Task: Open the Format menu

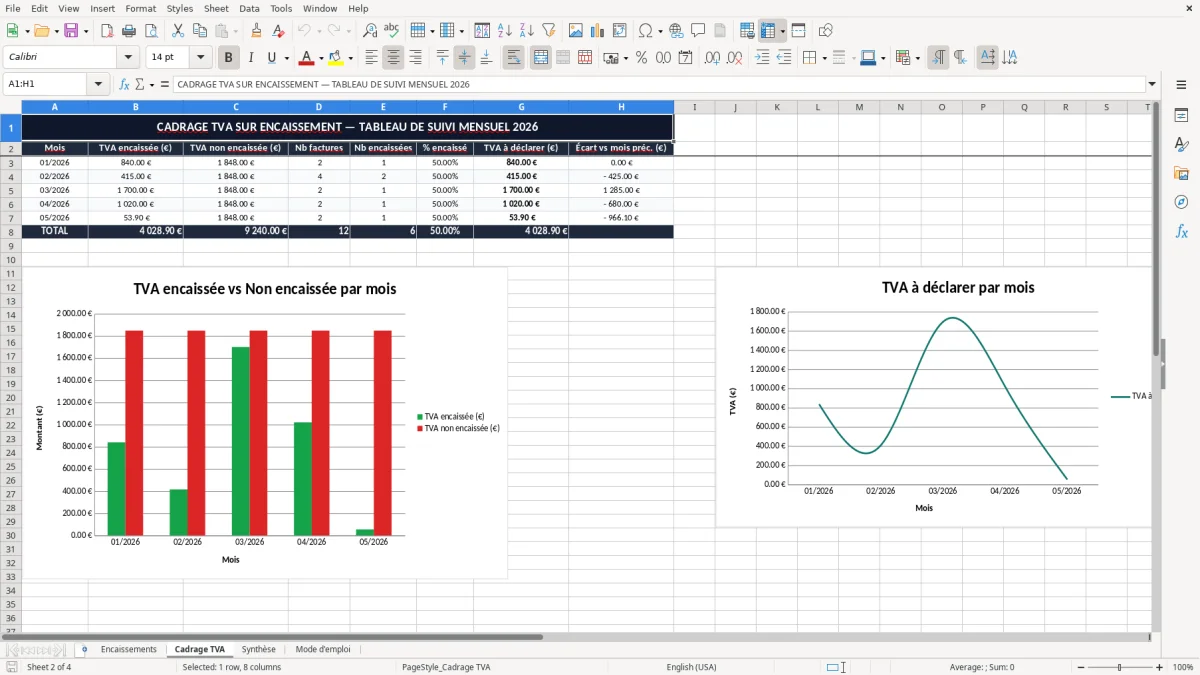Action: [140, 8]
